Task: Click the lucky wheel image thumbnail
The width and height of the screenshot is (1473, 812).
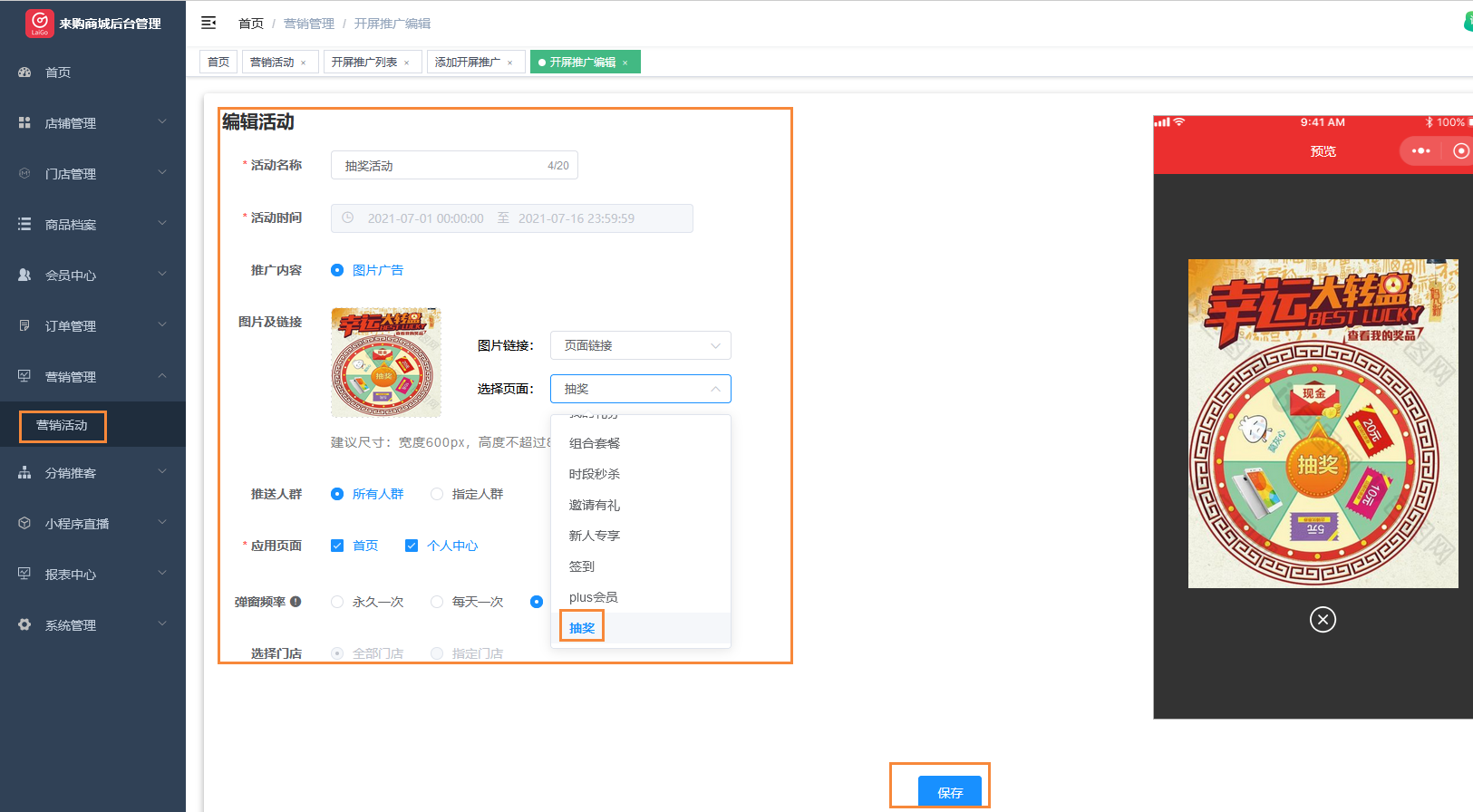Action: point(385,362)
